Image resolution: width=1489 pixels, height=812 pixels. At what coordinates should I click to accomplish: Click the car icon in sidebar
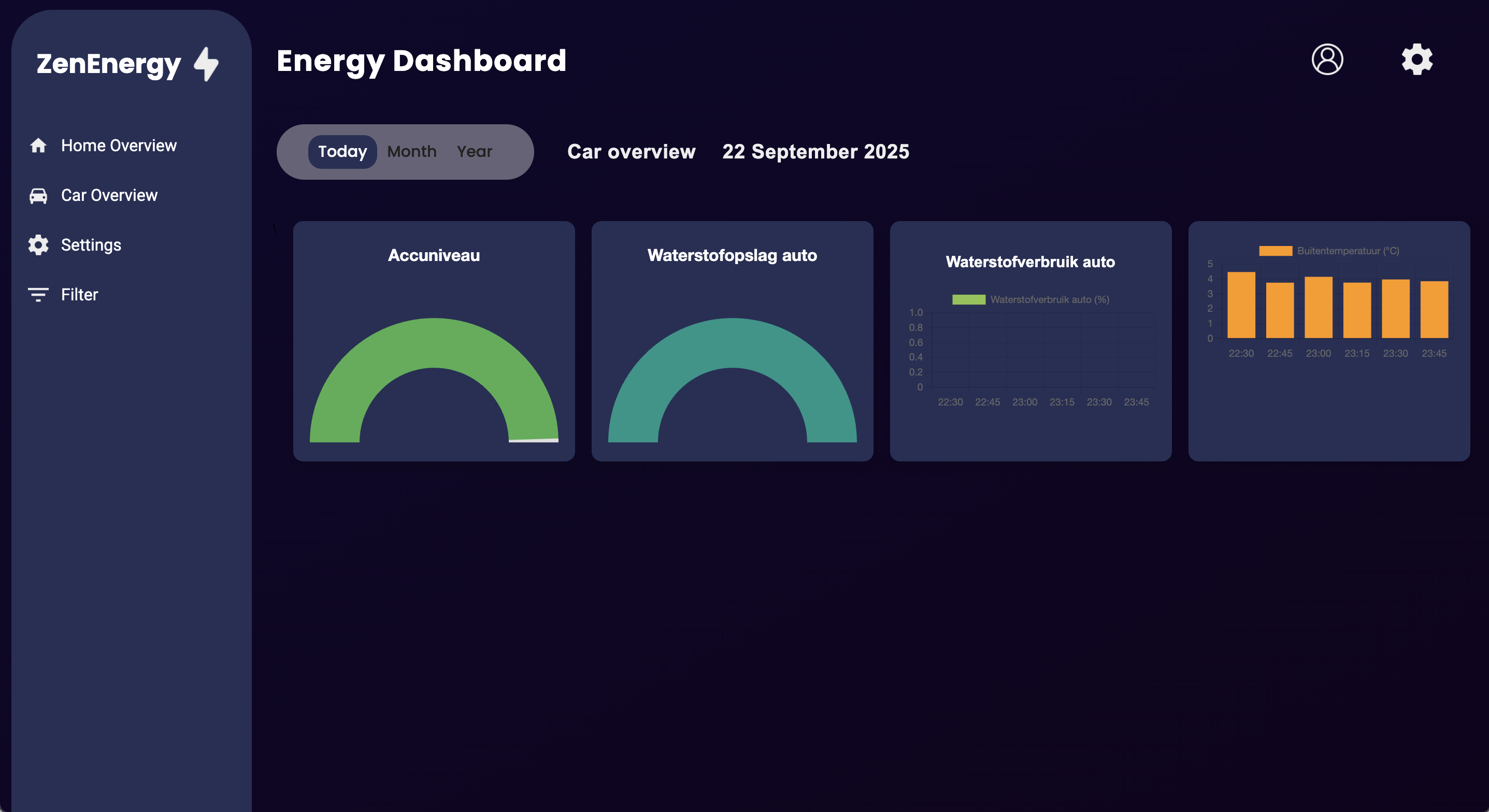[38, 195]
